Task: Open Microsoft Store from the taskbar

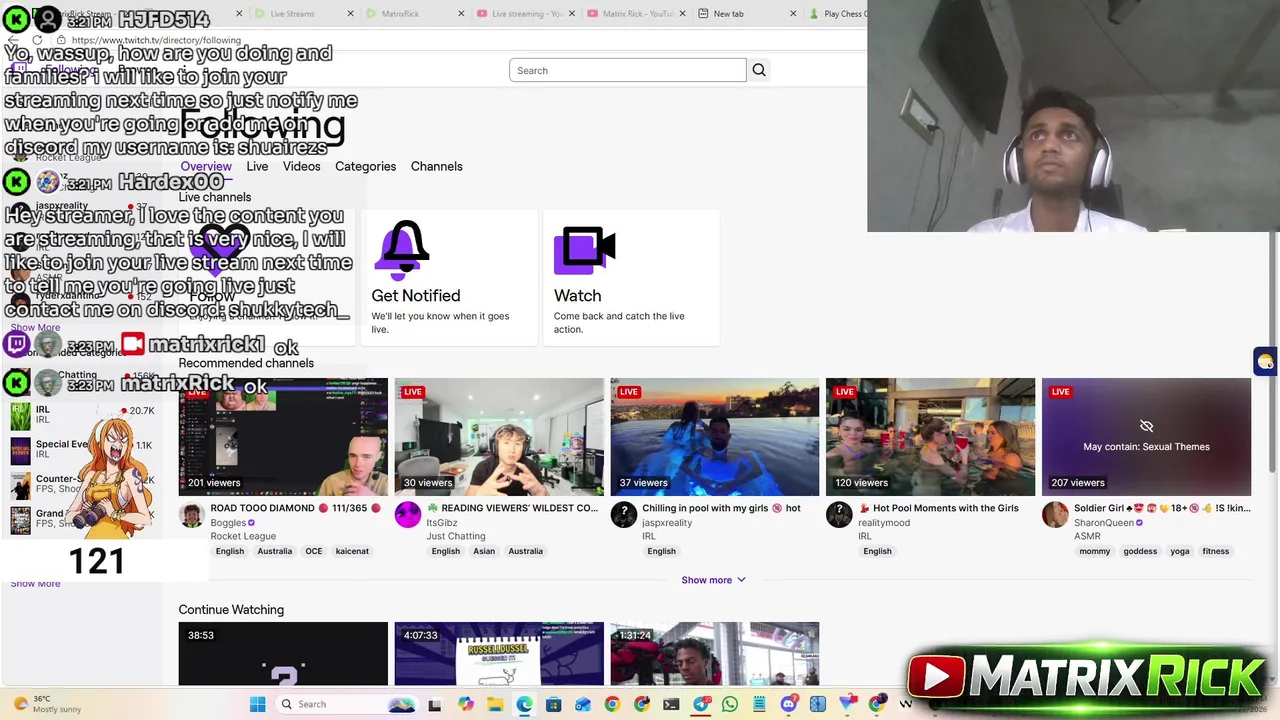Action: [553, 704]
